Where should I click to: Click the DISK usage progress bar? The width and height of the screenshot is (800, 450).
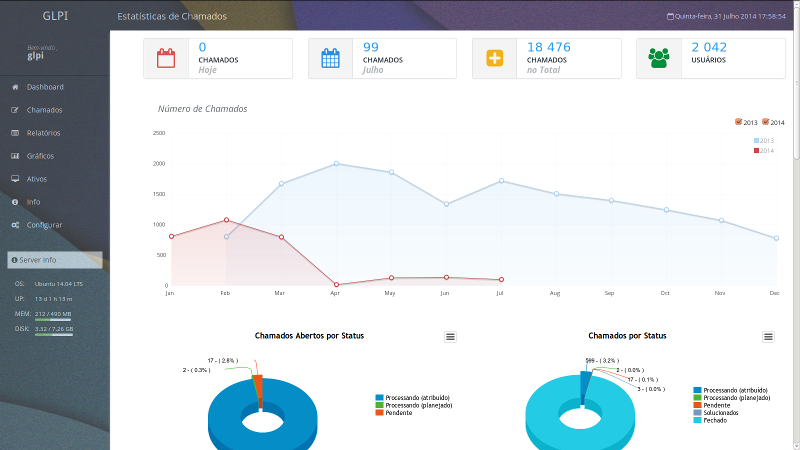pyautogui.click(x=53, y=334)
